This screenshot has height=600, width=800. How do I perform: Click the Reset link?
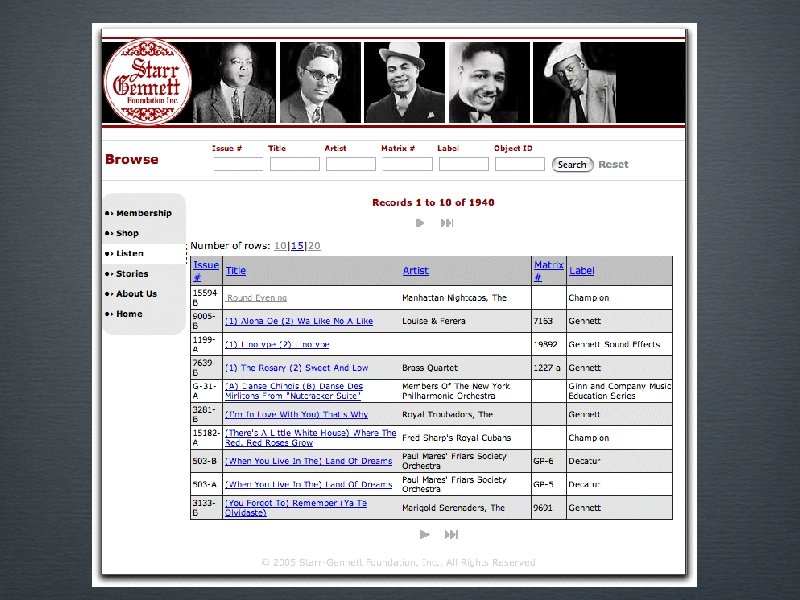[613, 164]
